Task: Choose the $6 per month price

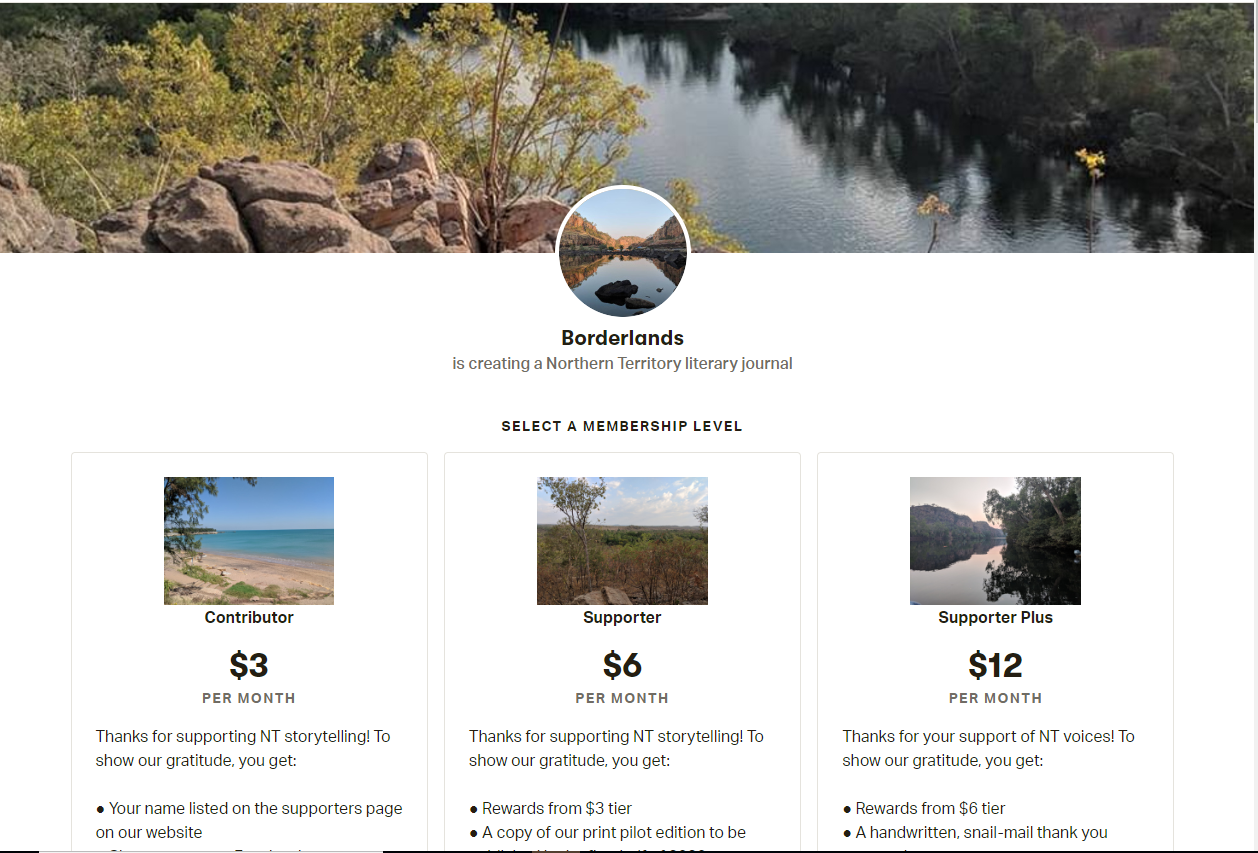Action: point(622,665)
